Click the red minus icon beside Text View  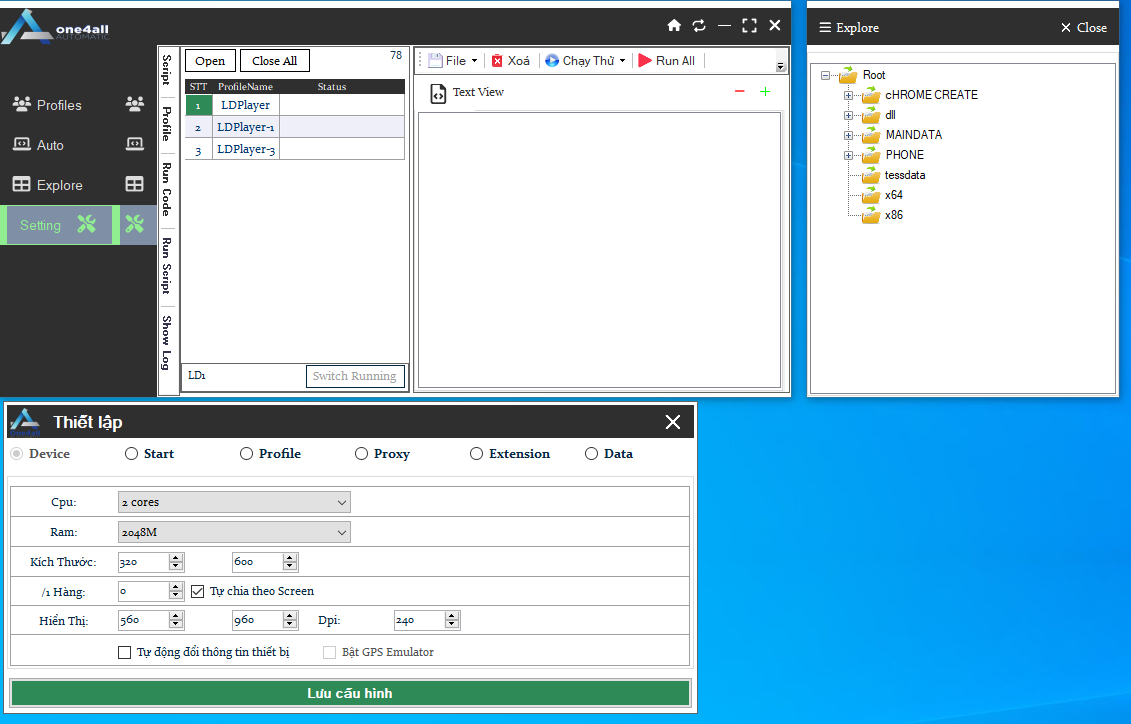pyautogui.click(x=740, y=92)
